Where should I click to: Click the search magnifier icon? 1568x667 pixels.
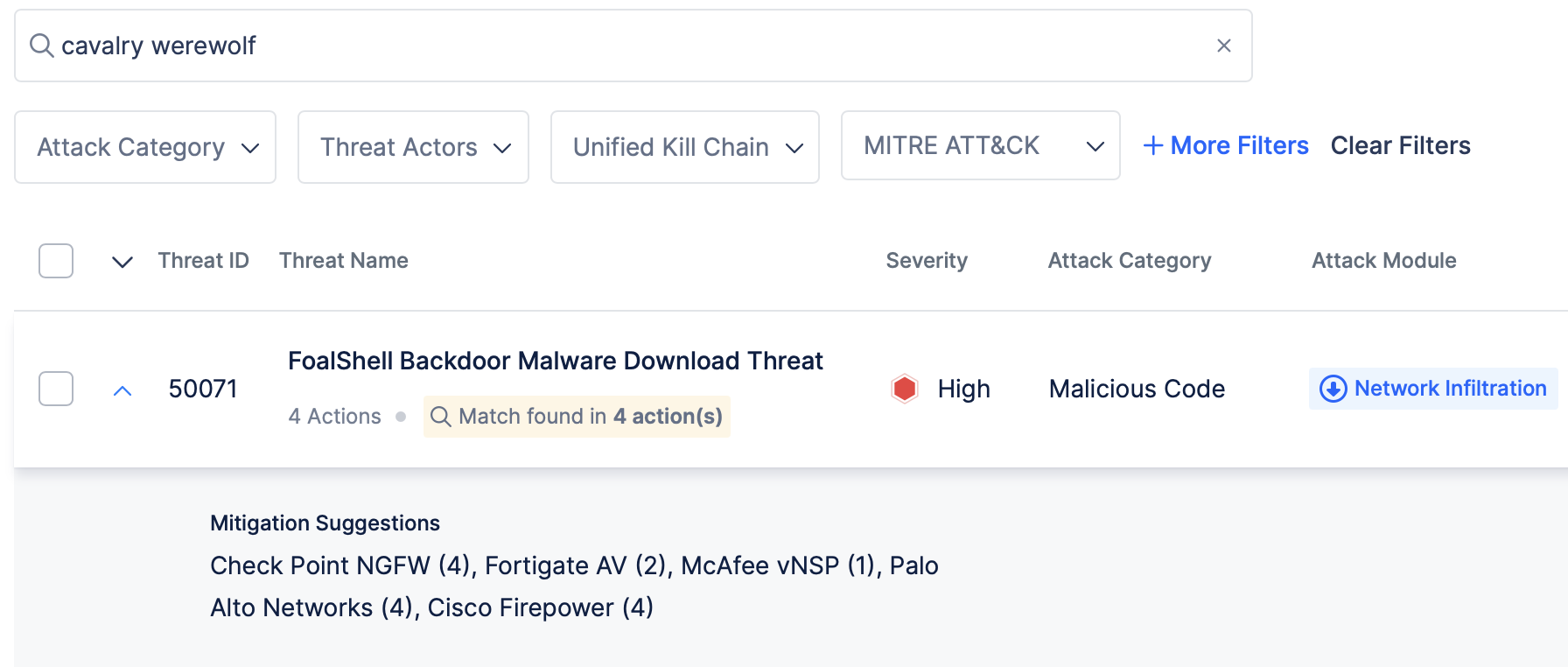(40, 46)
